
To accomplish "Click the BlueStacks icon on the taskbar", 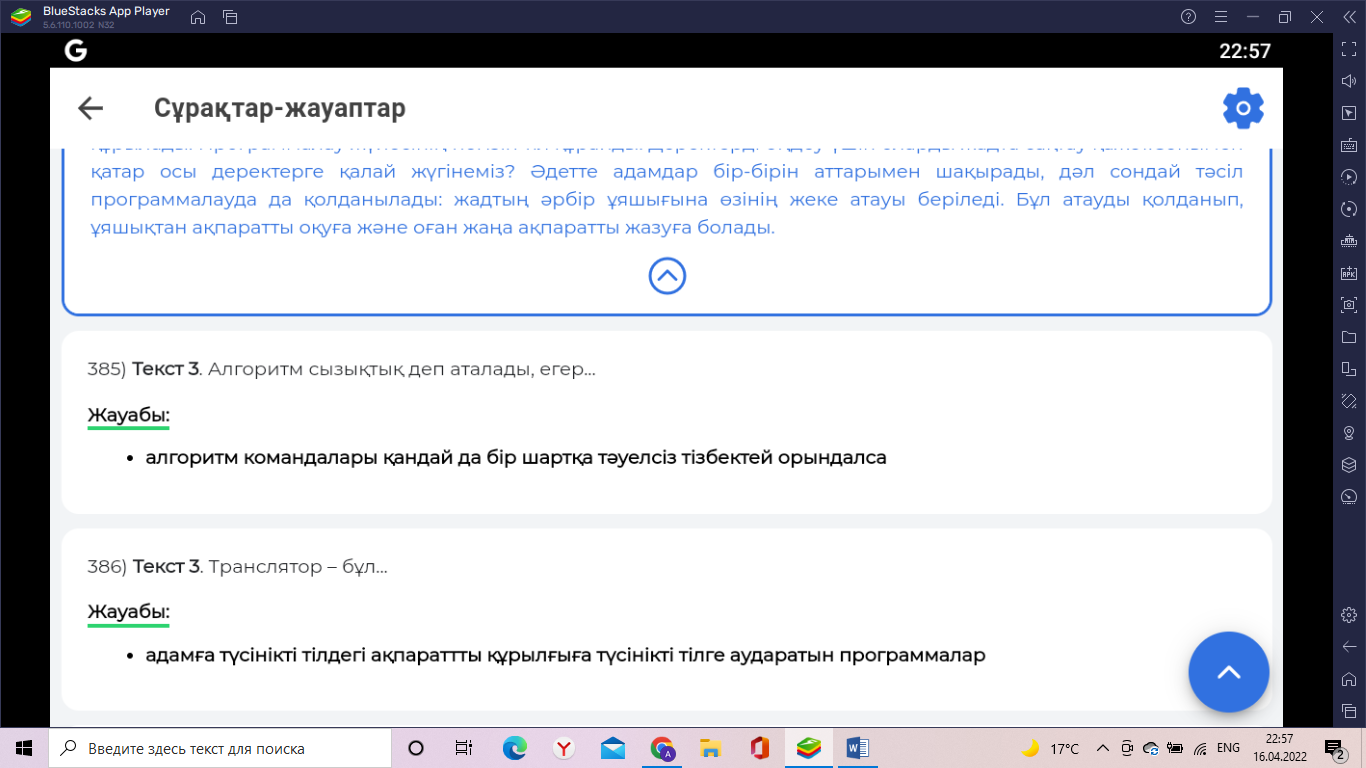I will [x=809, y=748].
